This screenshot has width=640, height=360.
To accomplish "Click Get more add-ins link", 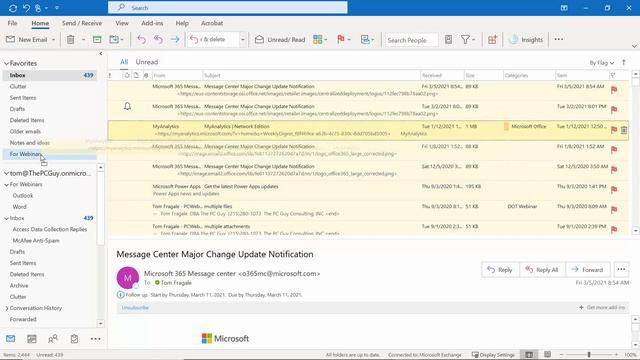I will click(602, 307).
